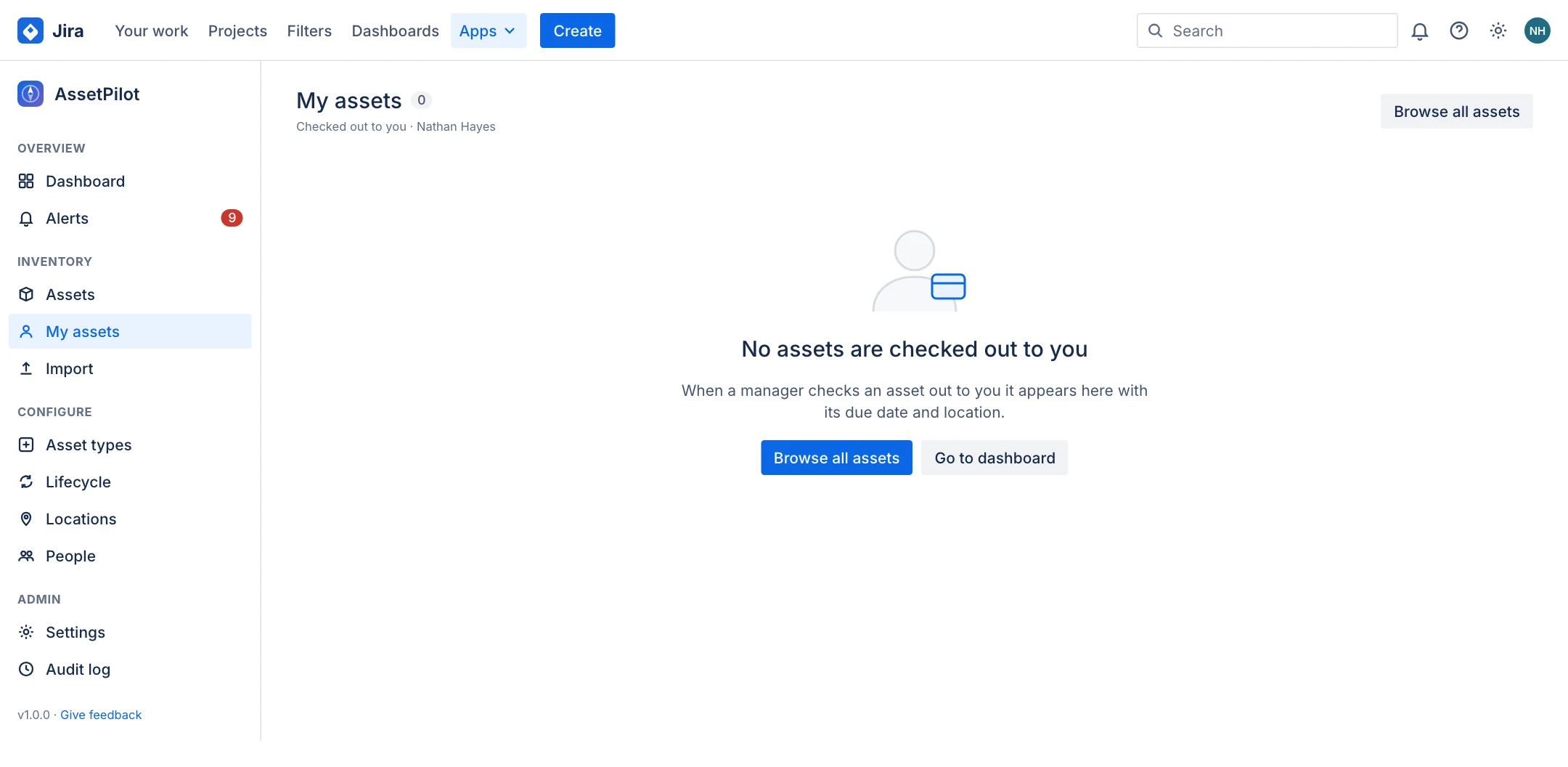Open Your work in top navigation

pos(152,31)
